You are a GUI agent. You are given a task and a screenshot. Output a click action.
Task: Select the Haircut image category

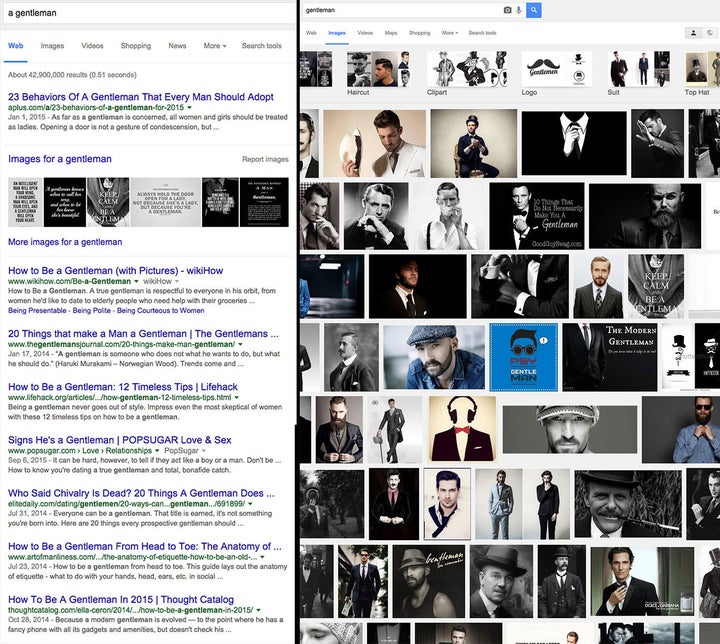358,92
